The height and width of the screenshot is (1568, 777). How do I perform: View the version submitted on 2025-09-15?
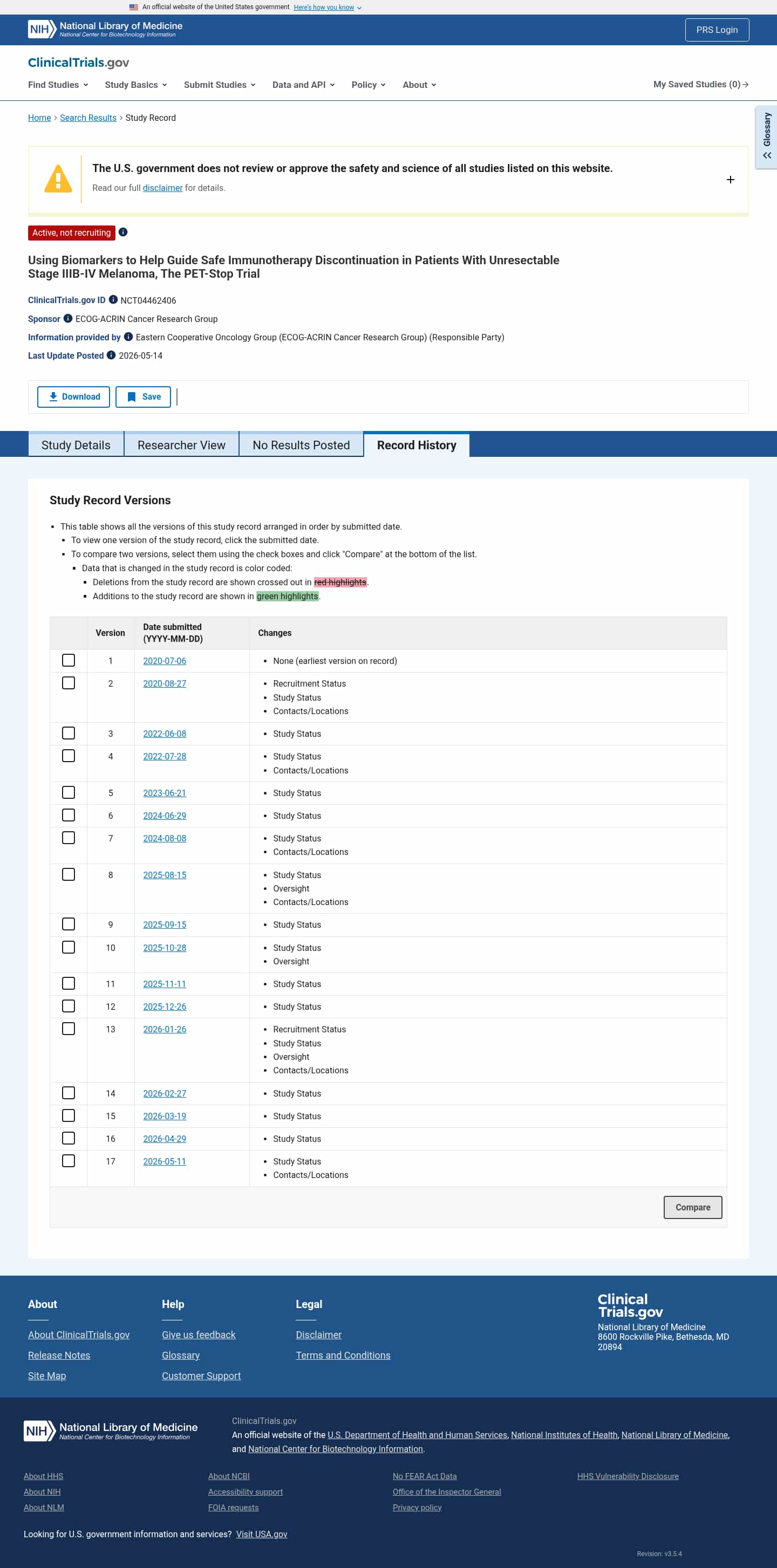[165, 925]
